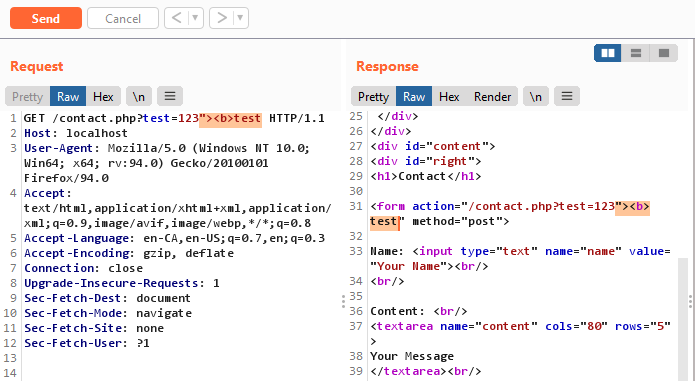Click the Content: <br/> response line
This screenshot has height=381, width=695.
[x=418, y=311]
